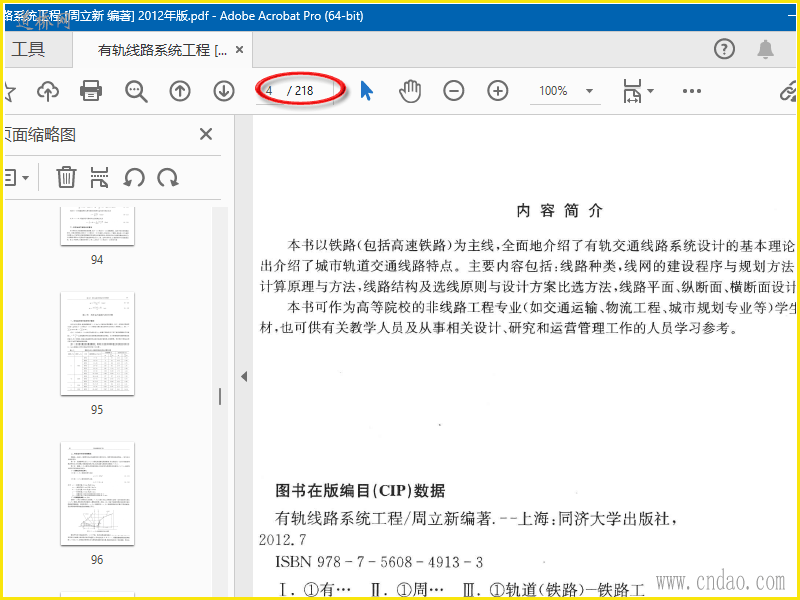
Task: Click the print pages icon in thumbnail panel
Action: (99, 177)
